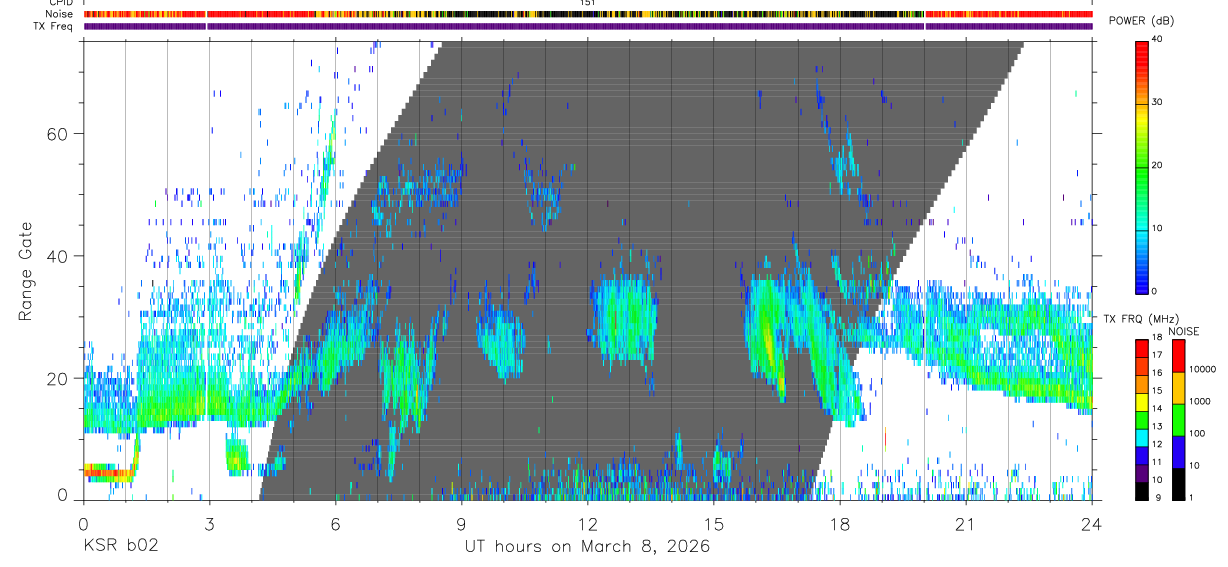Click the '40' label on power scale
Viewport: 1228px width, 567px height.
(1157, 40)
